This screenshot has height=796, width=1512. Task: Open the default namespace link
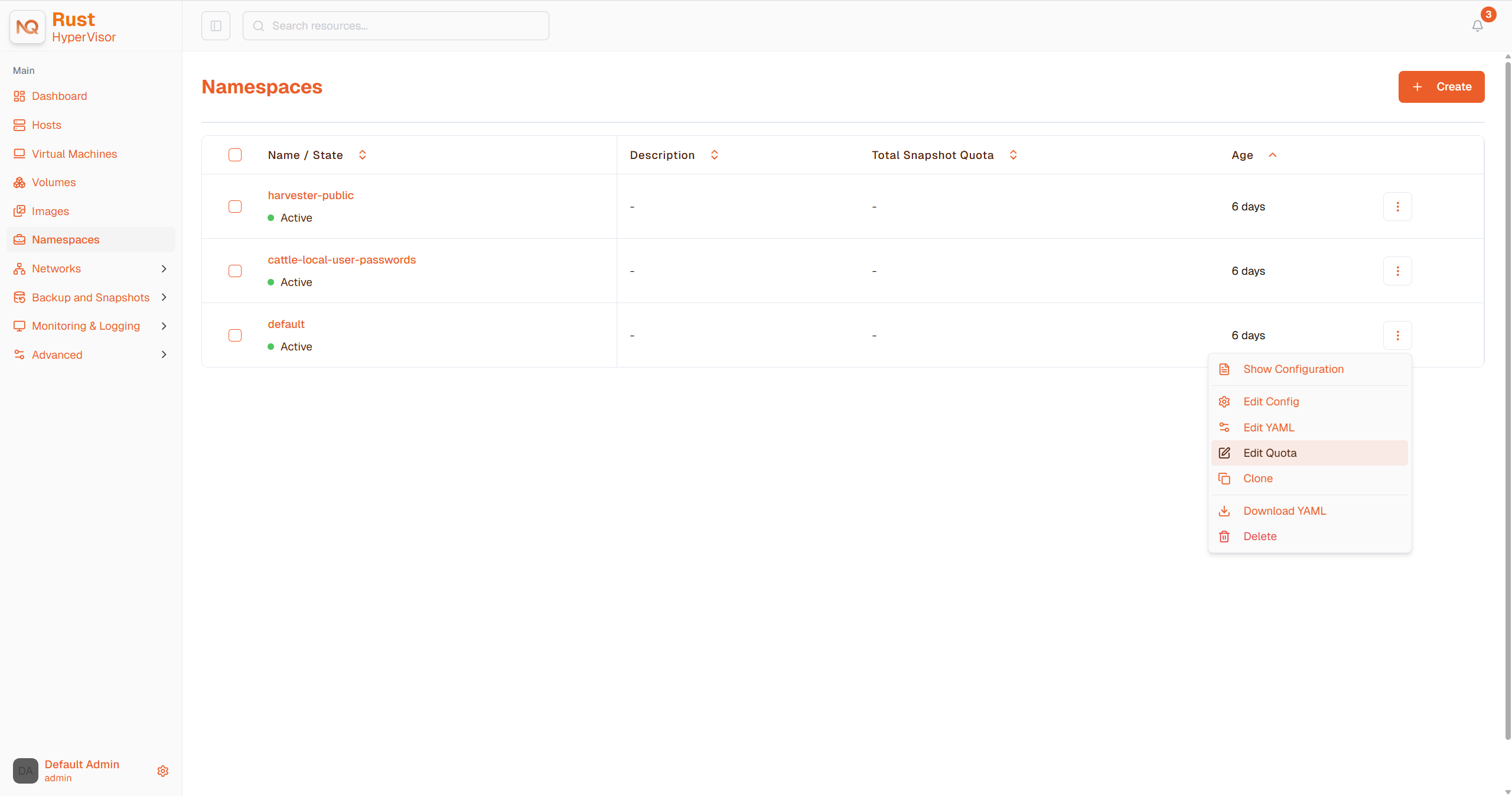click(x=286, y=324)
